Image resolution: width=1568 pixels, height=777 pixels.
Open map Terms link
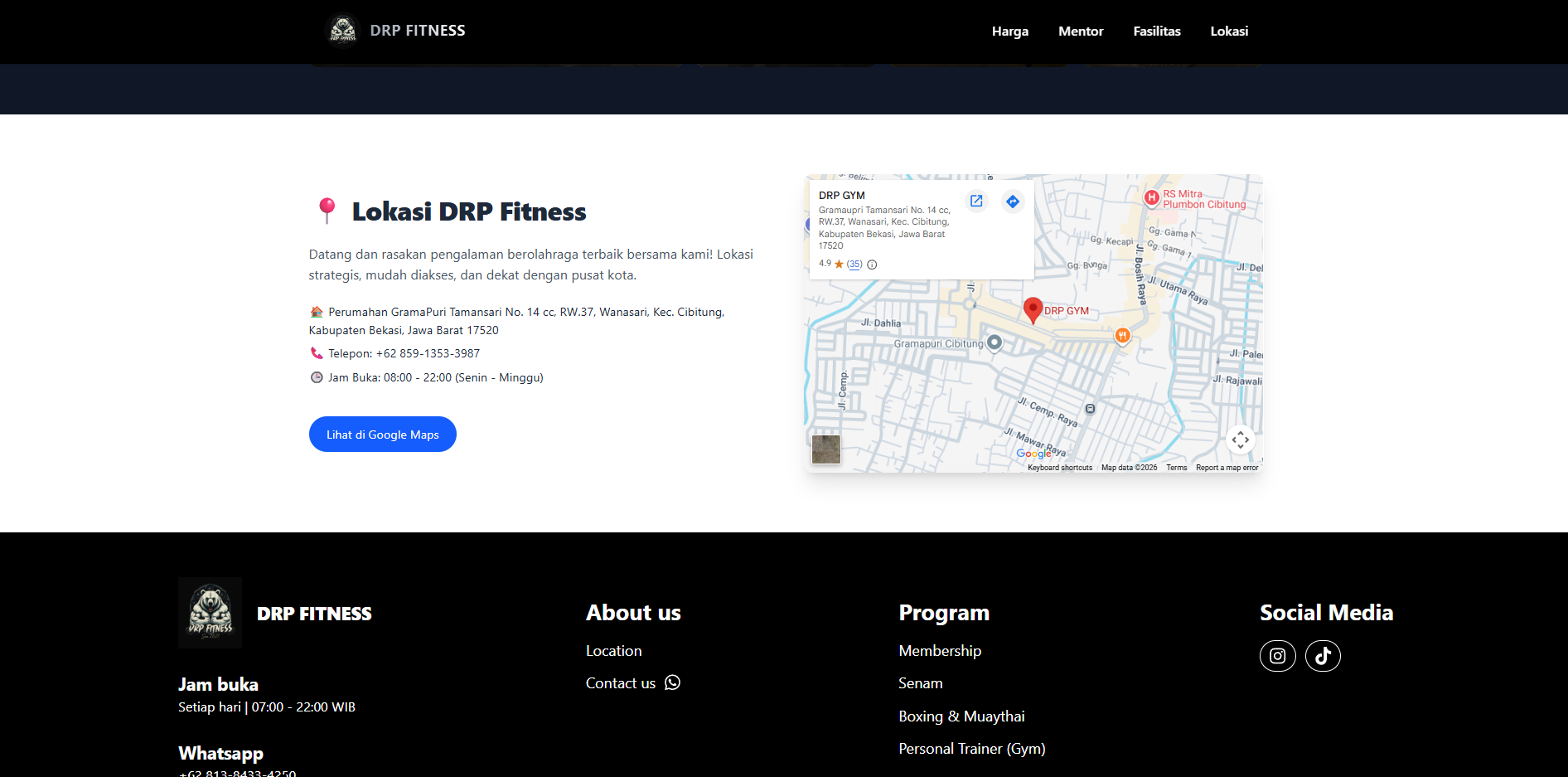point(1177,468)
